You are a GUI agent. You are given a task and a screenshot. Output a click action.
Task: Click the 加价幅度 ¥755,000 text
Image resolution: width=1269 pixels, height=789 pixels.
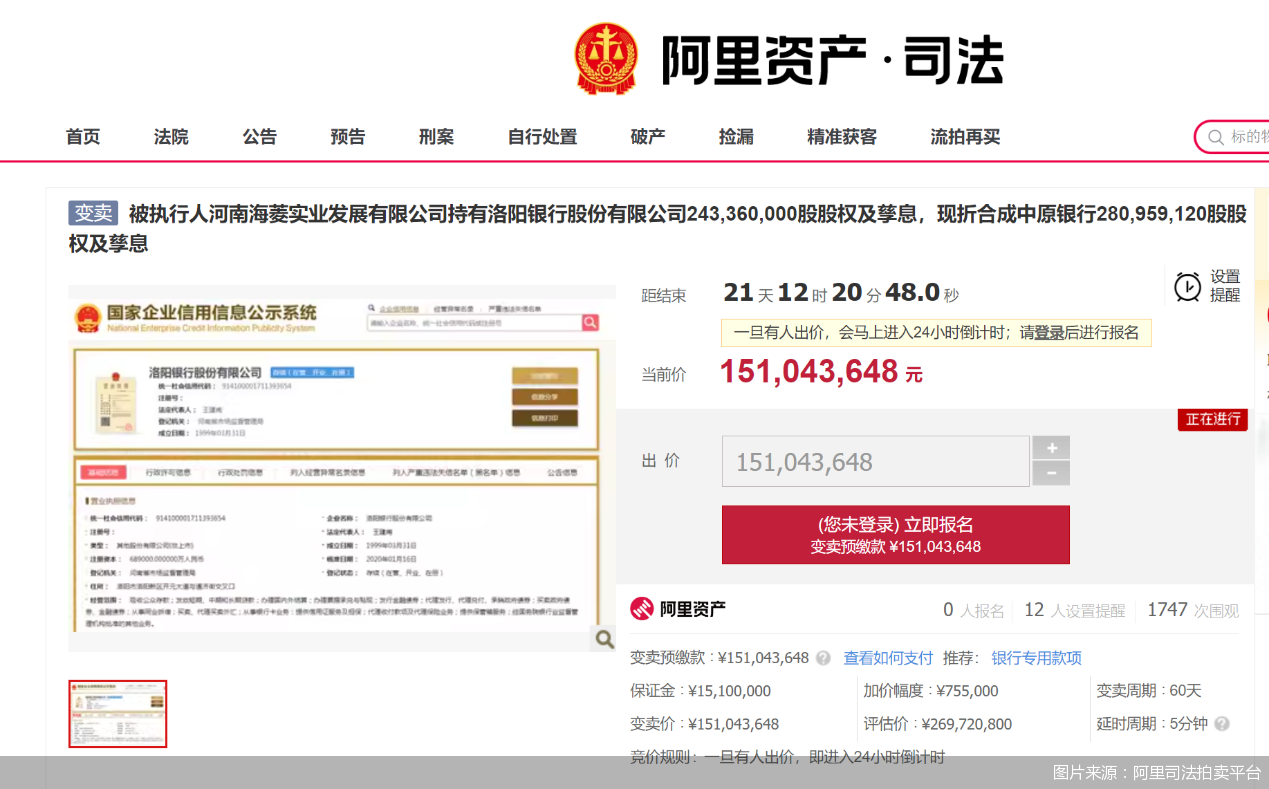931,691
